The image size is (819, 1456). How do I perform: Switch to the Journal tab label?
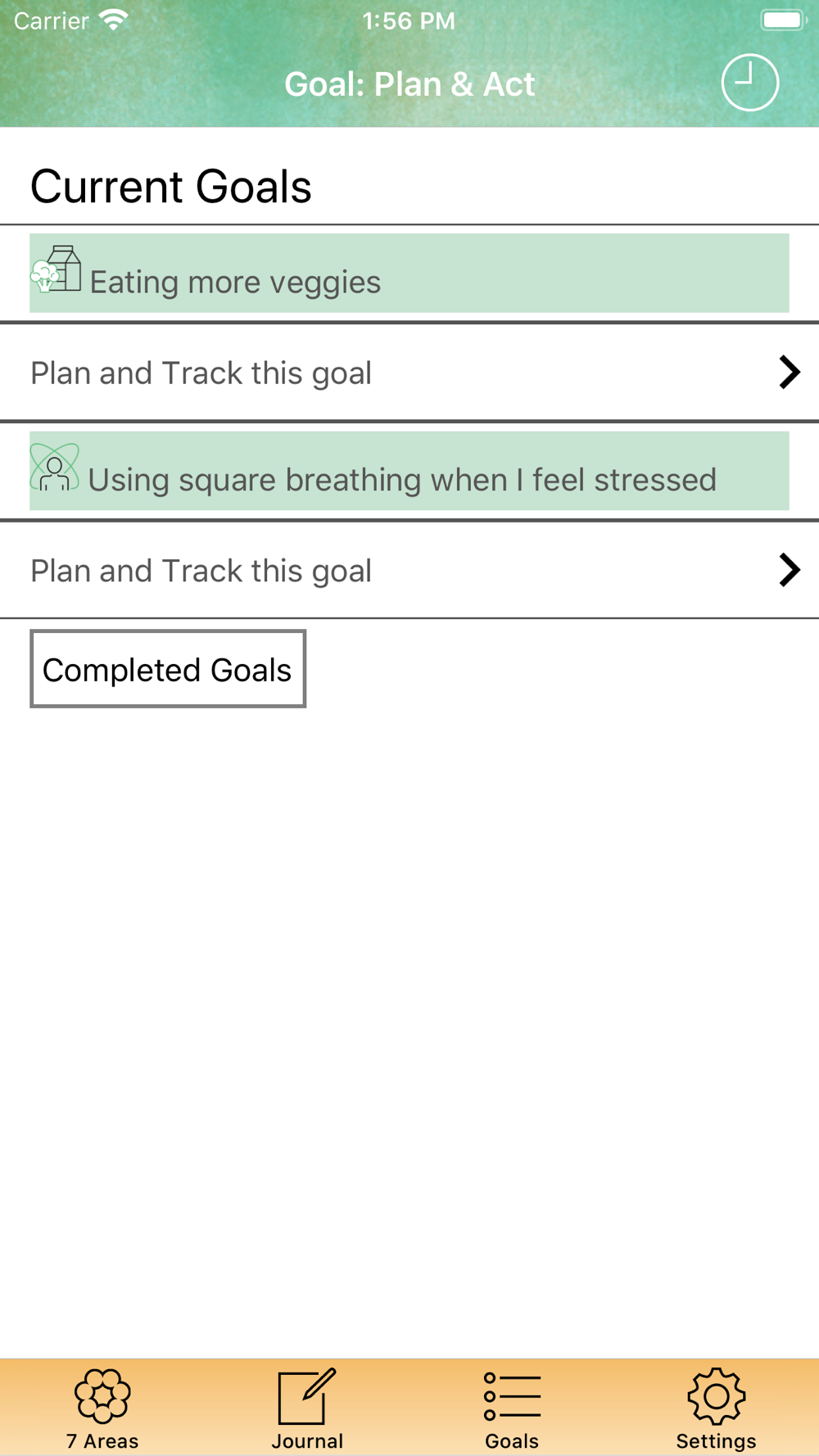coord(307,1441)
